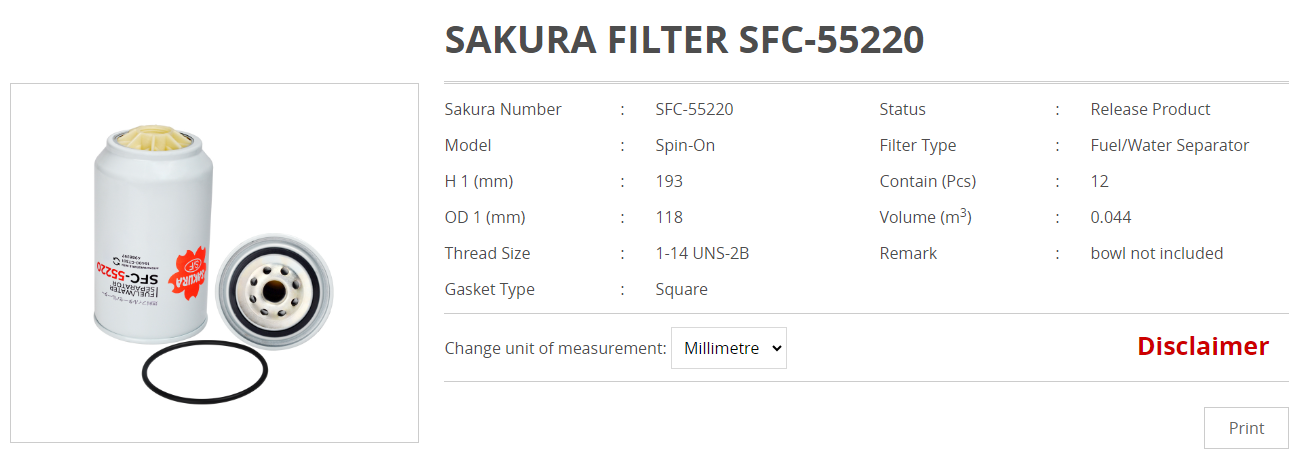The height and width of the screenshot is (466, 1296).
Task: Click the Change unit of measurement label
Action: pyautogui.click(x=555, y=348)
